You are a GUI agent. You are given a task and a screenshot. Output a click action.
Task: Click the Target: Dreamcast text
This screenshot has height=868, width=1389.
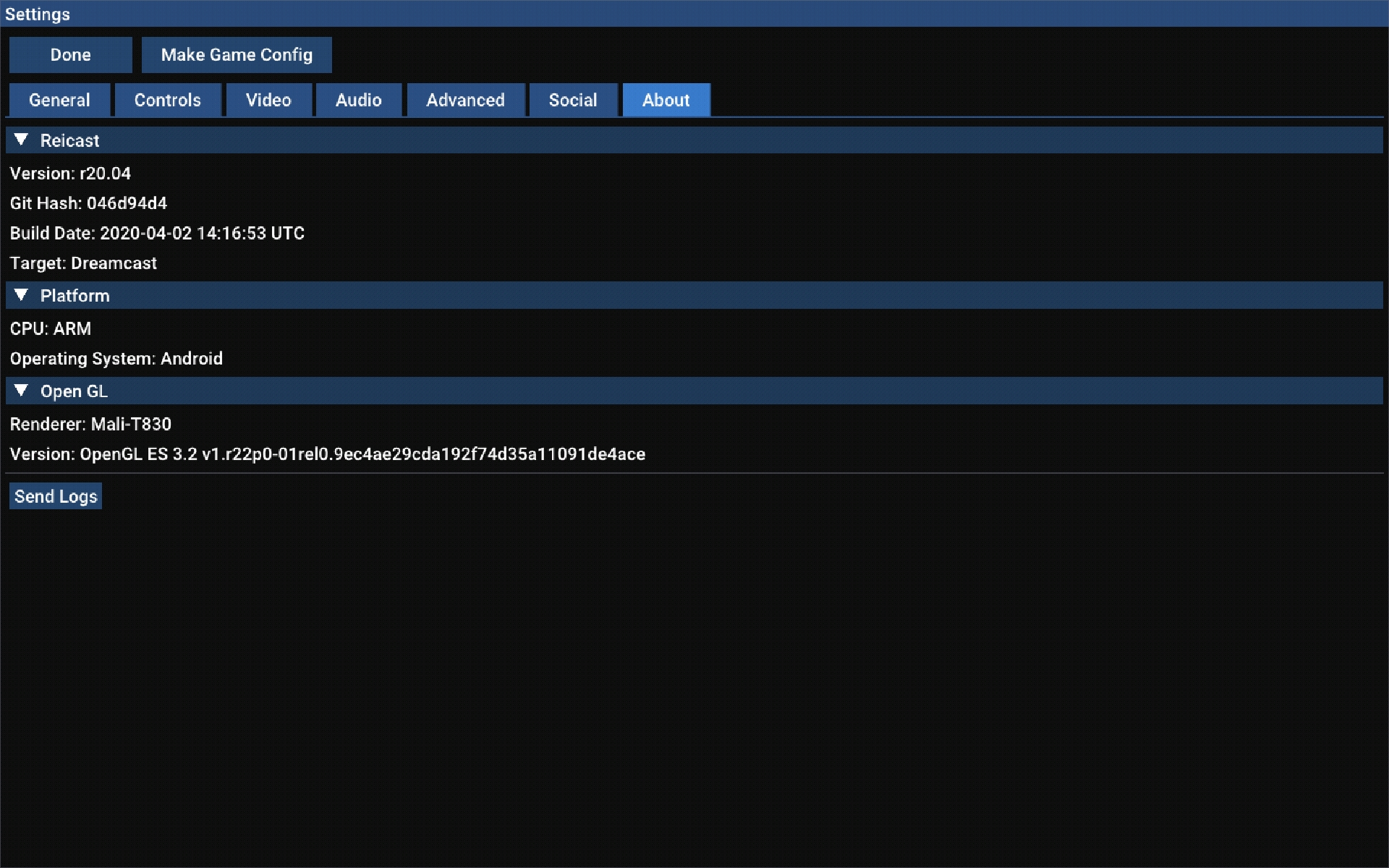pyautogui.click(x=83, y=263)
